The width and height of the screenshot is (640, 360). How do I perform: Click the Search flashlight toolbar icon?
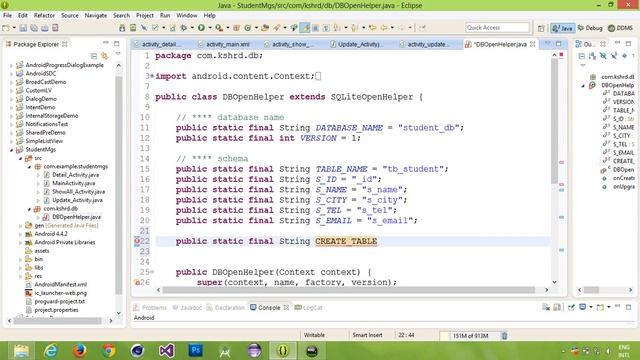[276, 28]
